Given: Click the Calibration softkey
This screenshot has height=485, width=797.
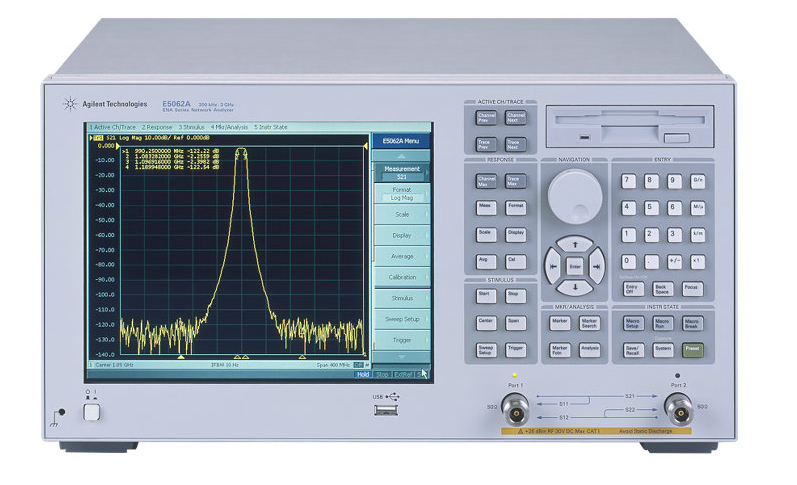Looking at the screenshot, I should (x=401, y=277).
